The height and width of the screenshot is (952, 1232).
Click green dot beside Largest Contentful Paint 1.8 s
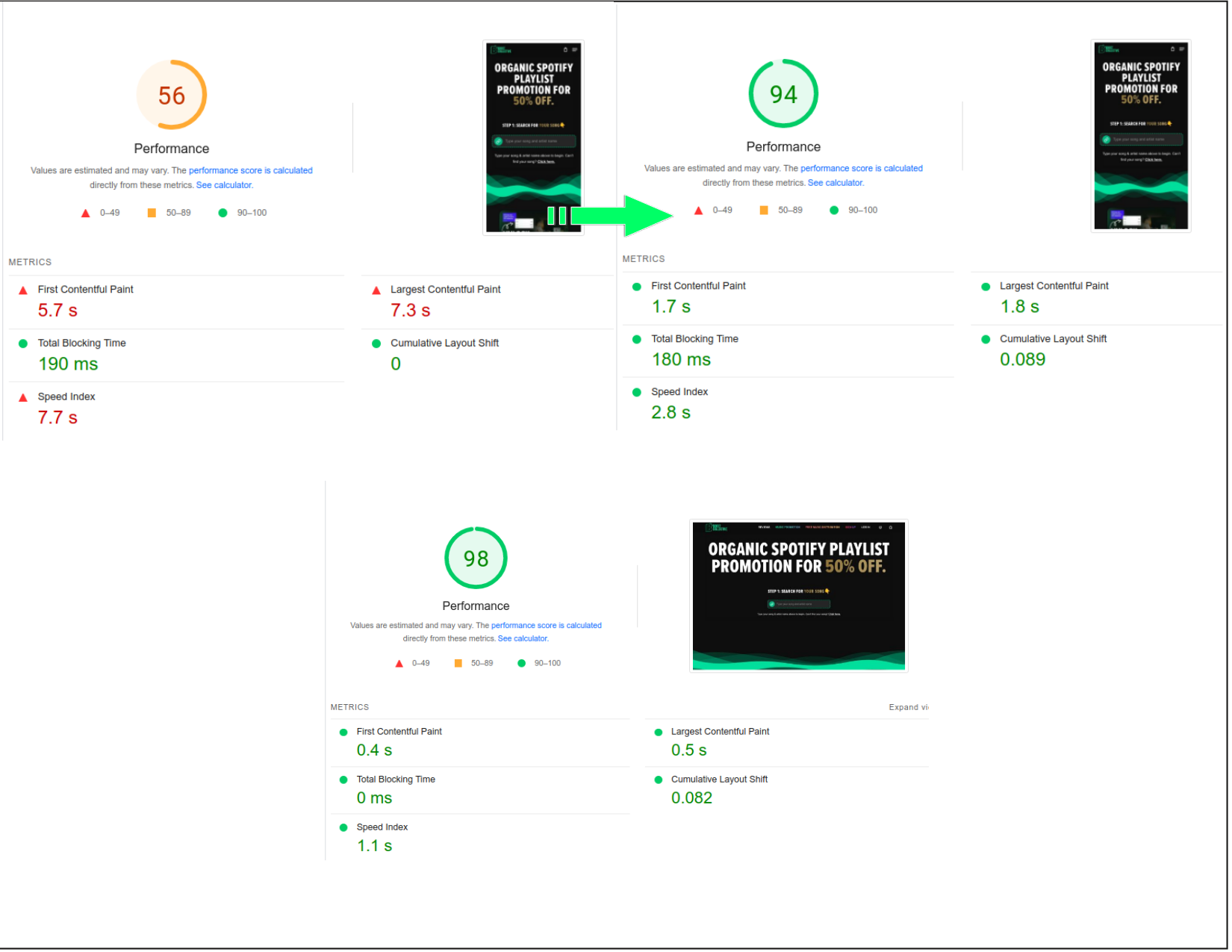(x=986, y=286)
